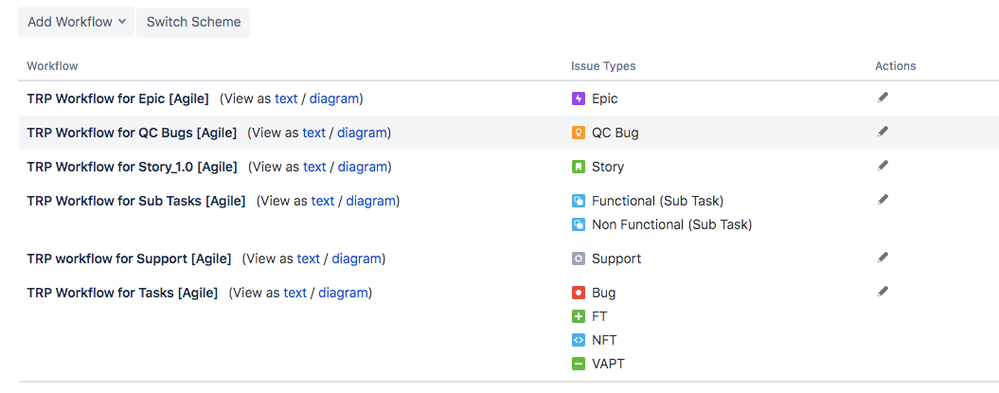The image size is (999, 393).
Task: Open the Add Workflow dropdown
Action: pyautogui.click(x=76, y=22)
